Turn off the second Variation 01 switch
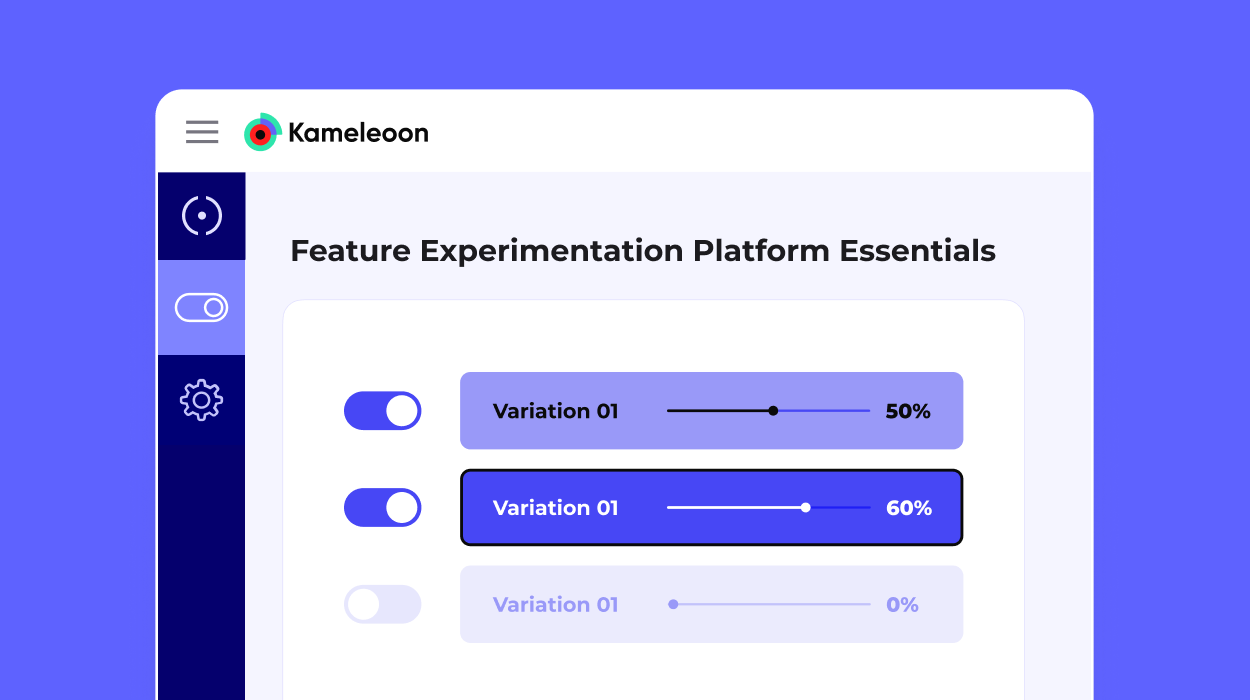Screen dimensions: 1250x700 pyautogui.click(x=382, y=507)
